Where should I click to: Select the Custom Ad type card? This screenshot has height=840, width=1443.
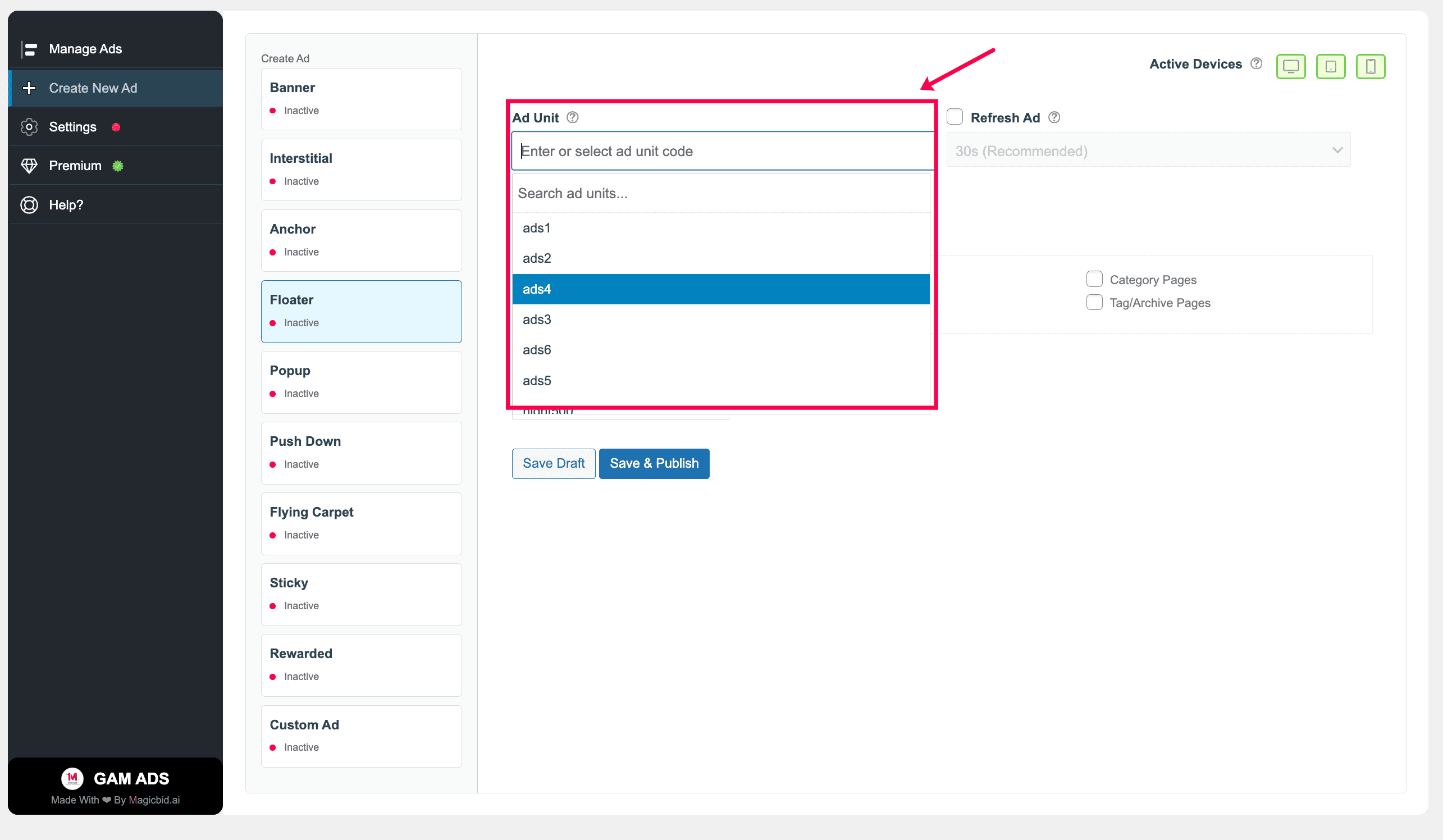pyautogui.click(x=362, y=736)
